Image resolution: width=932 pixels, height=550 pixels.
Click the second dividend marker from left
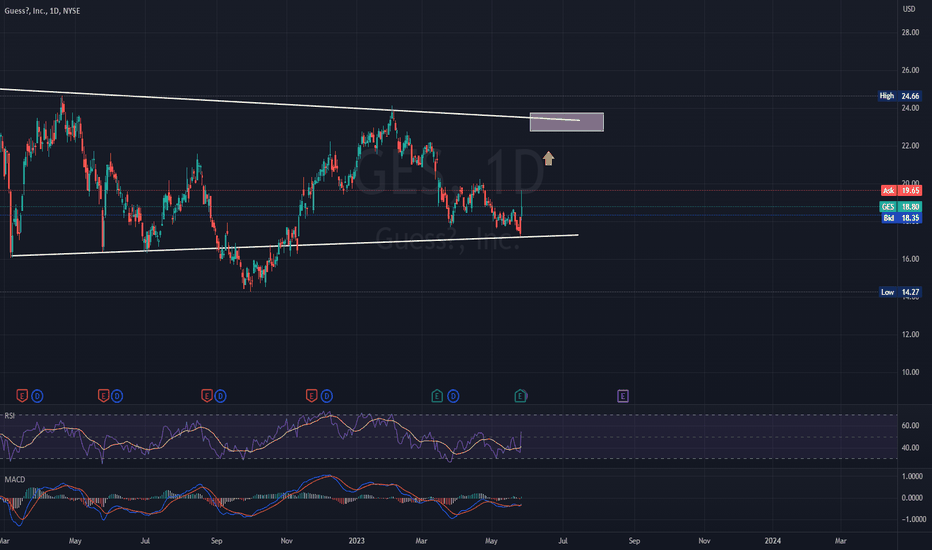117,396
